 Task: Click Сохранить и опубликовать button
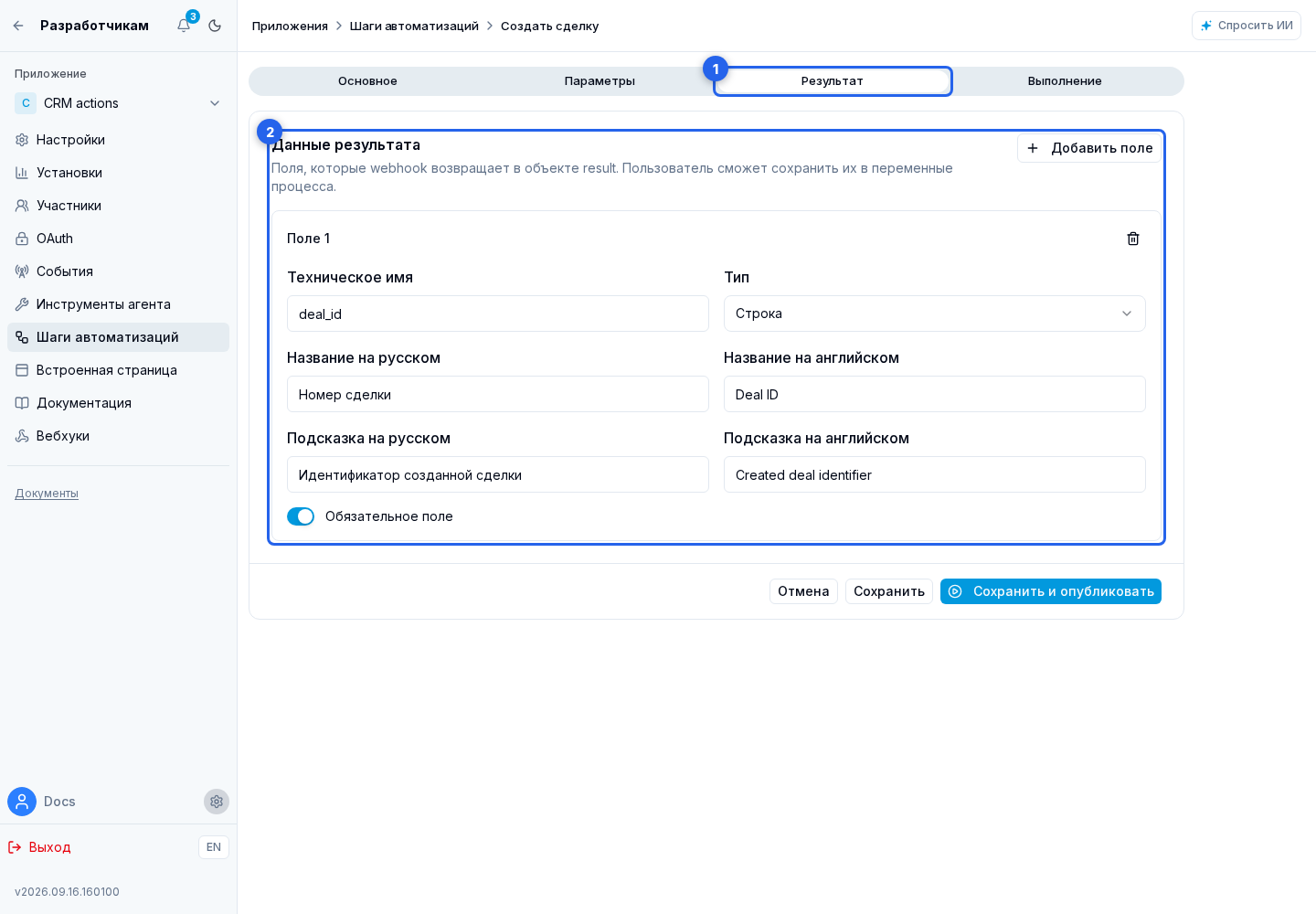pyautogui.click(x=1051, y=591)
